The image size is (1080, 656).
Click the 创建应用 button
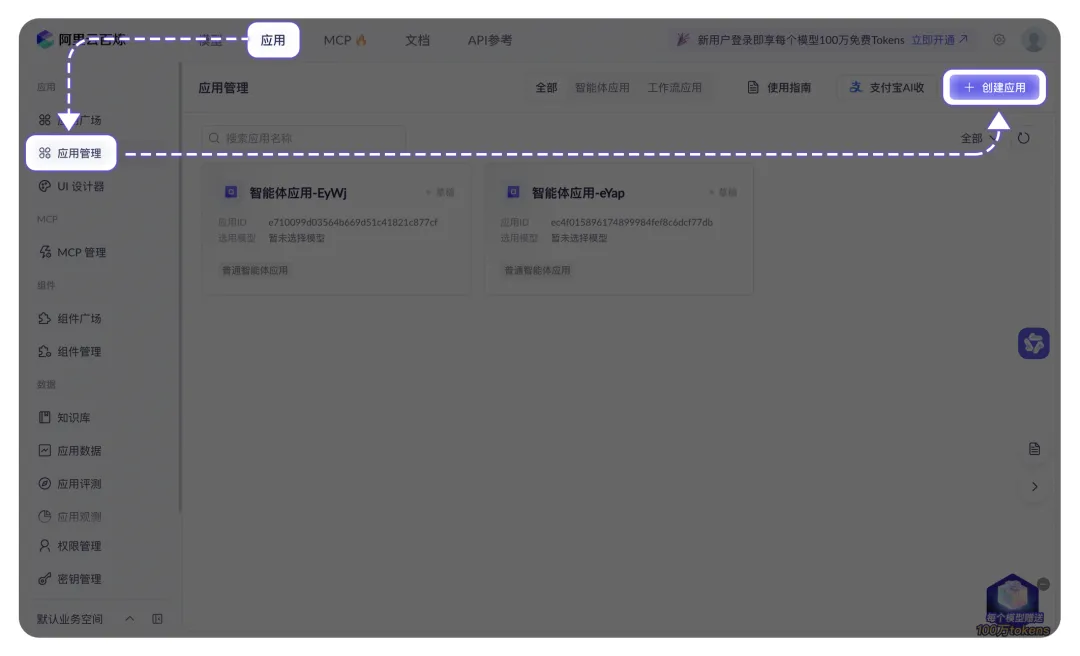tap(997, 87)
